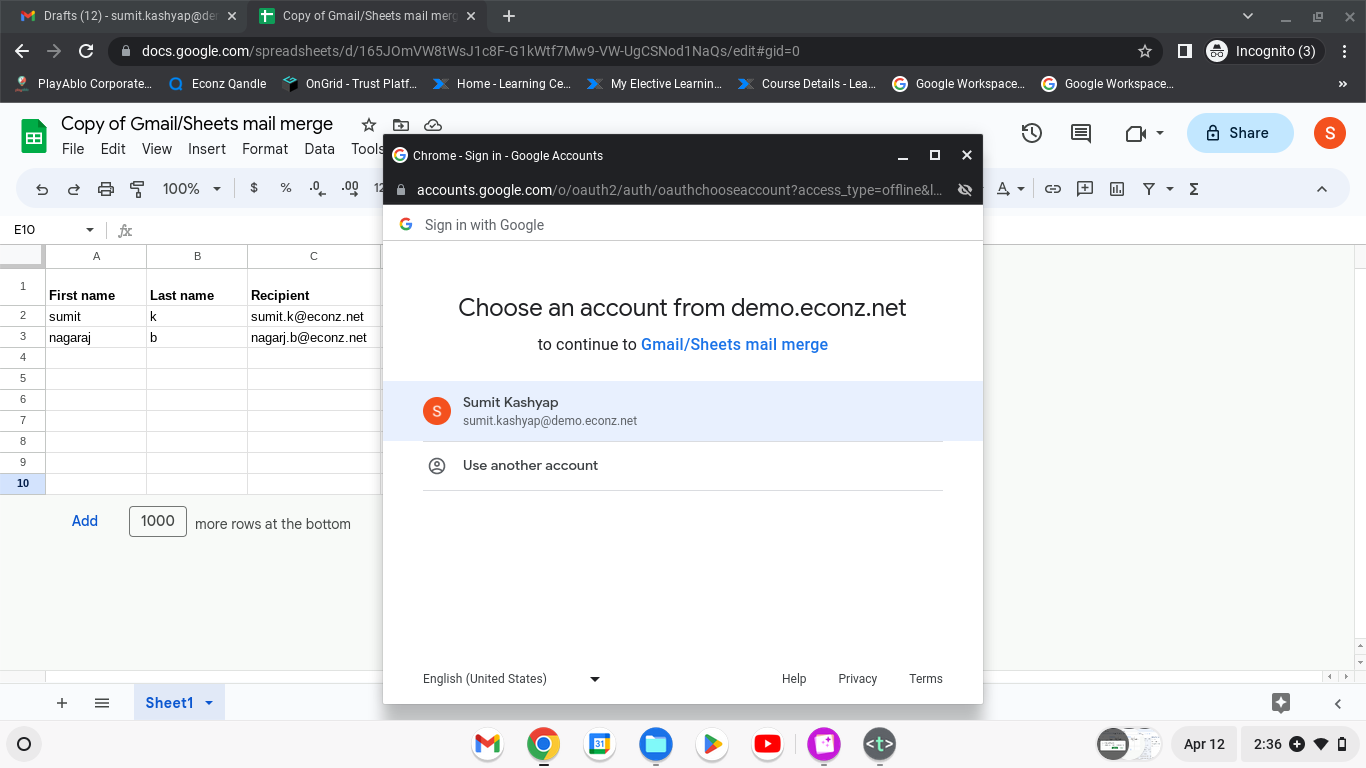The width and height of the screenshot is (1366, 768).
Task: Star the Copy of Gmail/Sheets mail merge document
Action: pos(368,125)
